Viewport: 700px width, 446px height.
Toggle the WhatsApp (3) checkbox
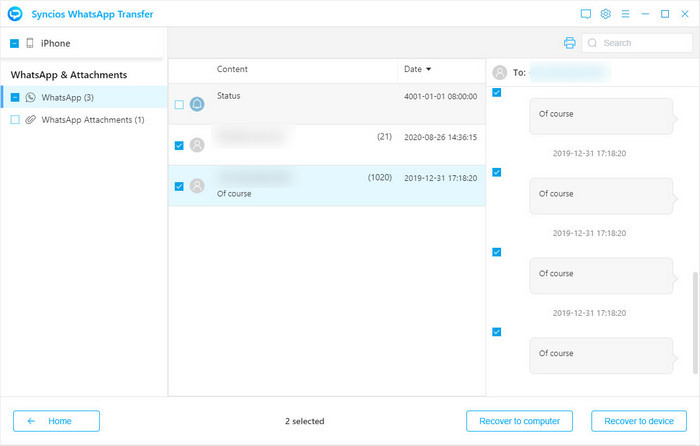pyautogui.click(x=15, y=97)
